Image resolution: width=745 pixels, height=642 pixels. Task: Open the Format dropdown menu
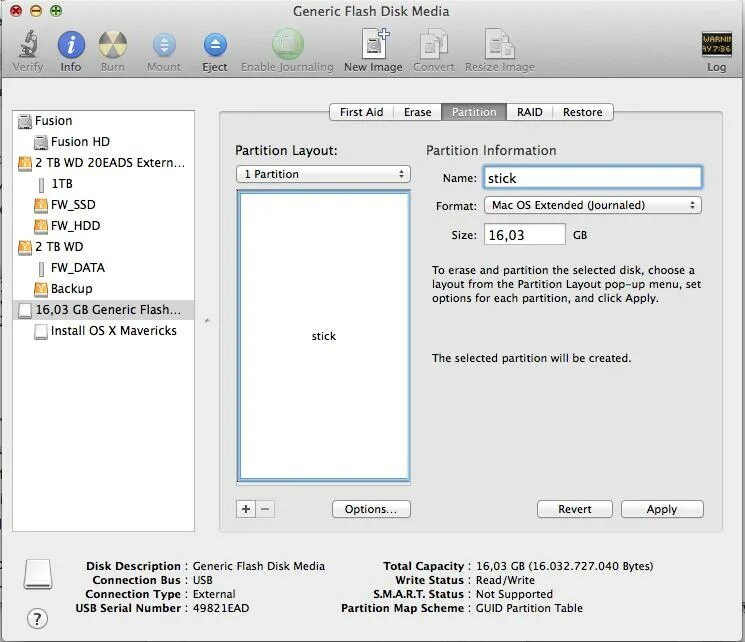click(592, 205)
